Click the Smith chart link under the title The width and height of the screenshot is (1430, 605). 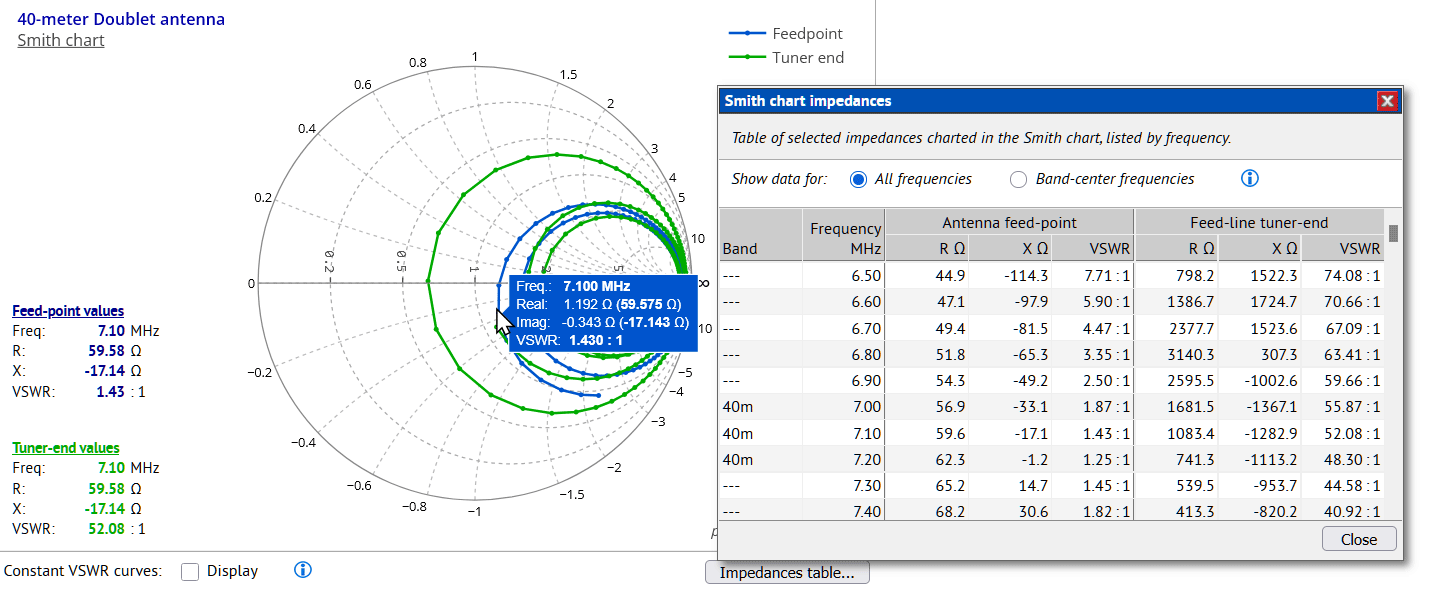click(x=61, y=40)
